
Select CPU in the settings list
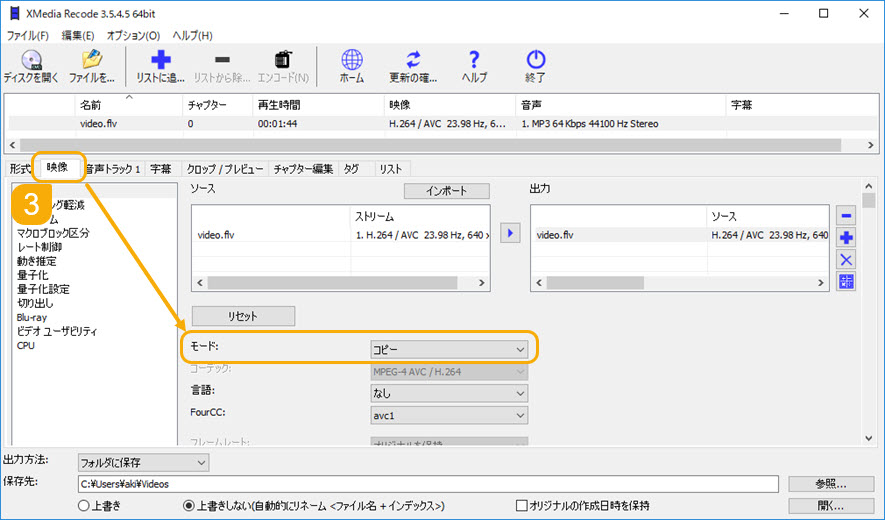(x=25, y=346)
